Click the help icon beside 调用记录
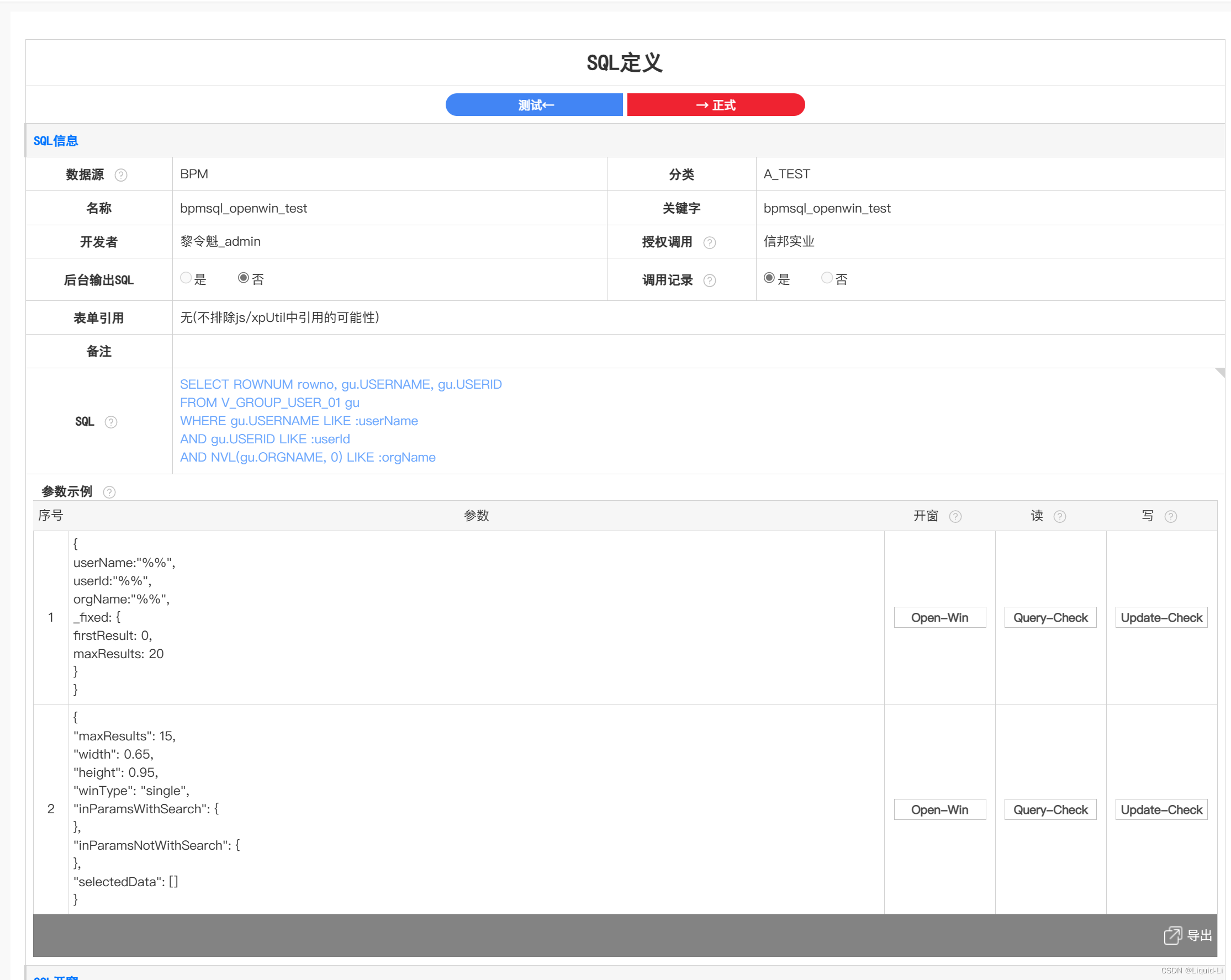Image resolution: width=1231 pixels, height=980 pixels. coord(710,280)
